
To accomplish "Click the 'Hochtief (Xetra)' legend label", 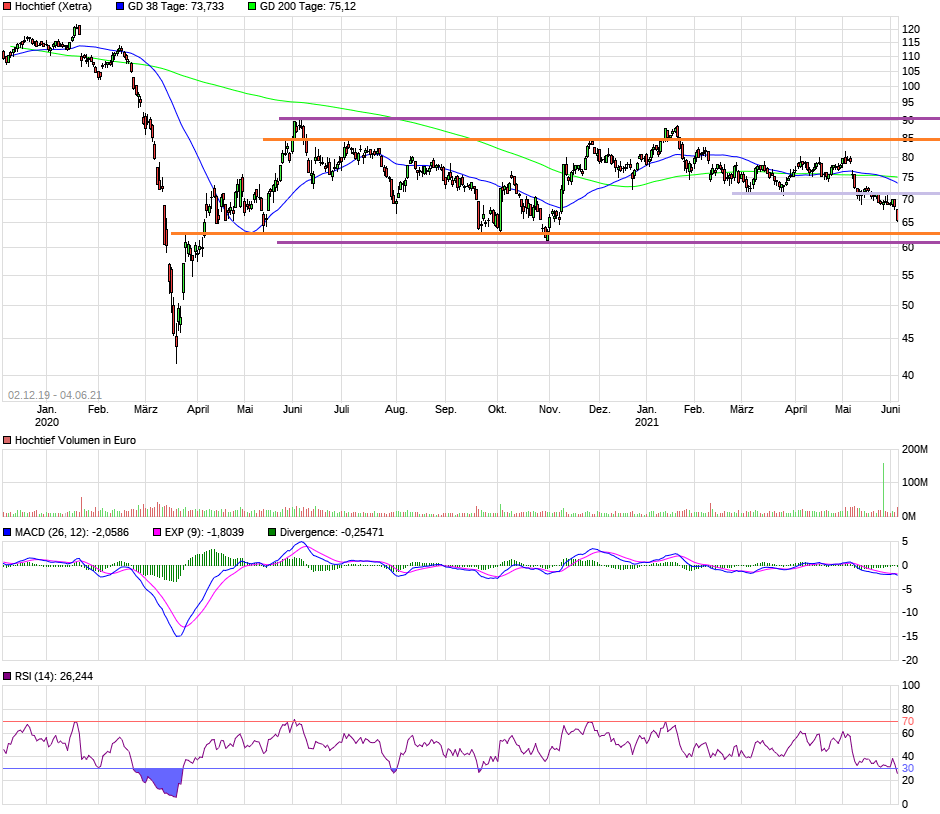I will (x=53, y=7).
